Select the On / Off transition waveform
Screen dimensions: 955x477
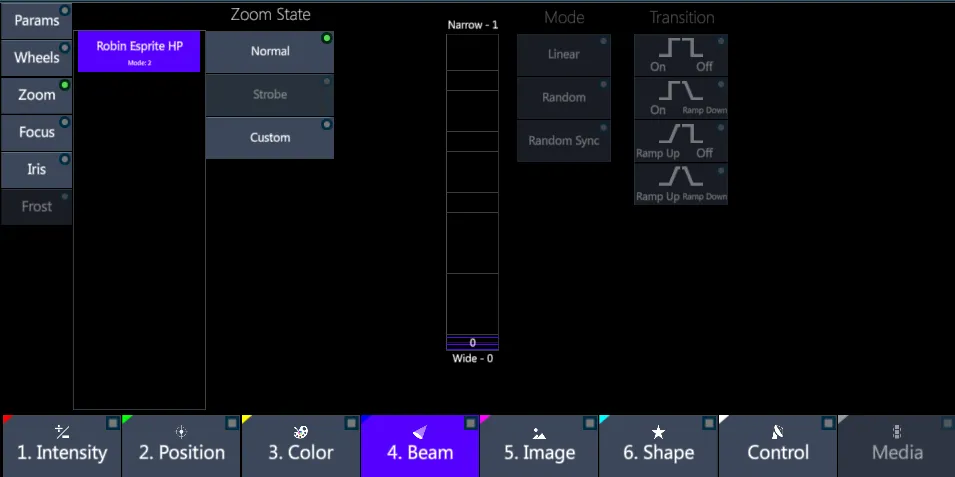coord(681,55)
